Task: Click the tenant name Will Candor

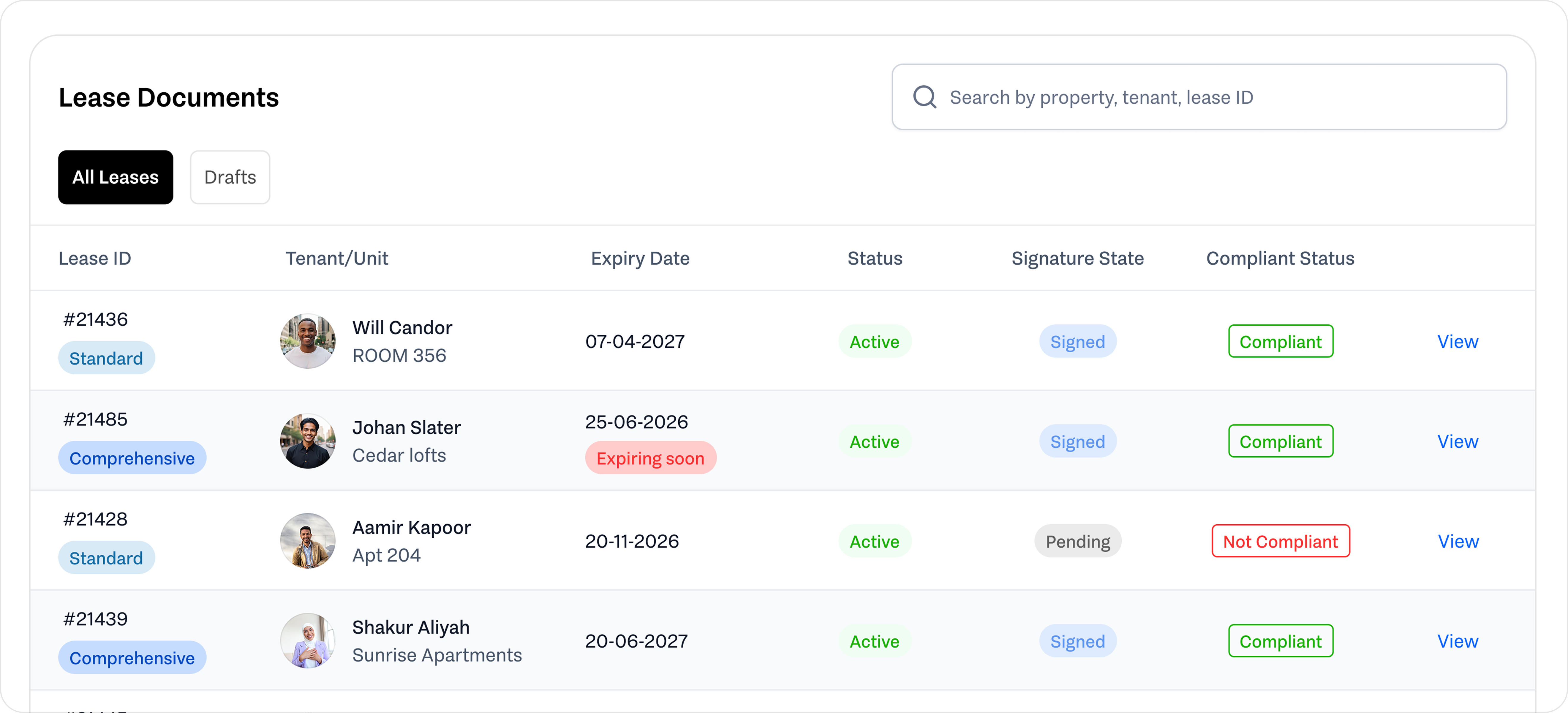Action: (402, 328)
